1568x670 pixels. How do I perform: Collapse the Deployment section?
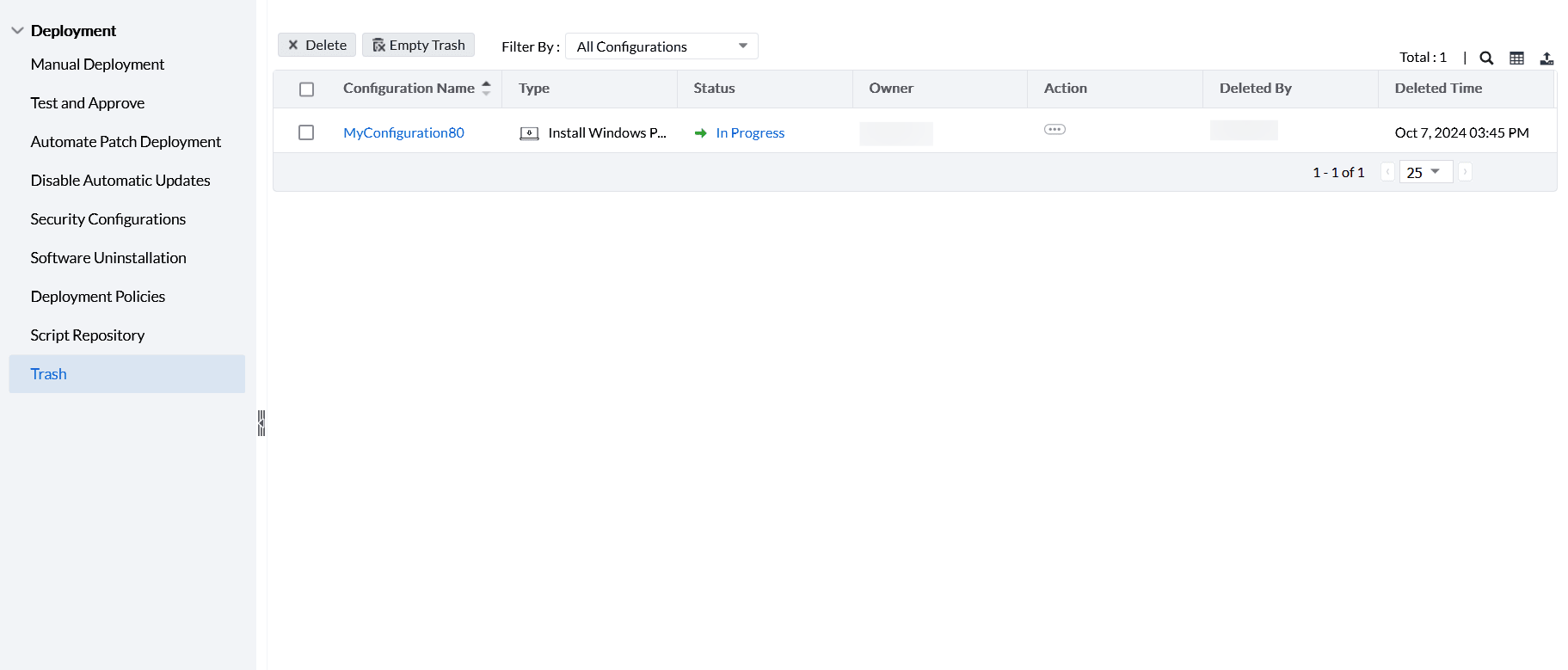pos(17,31)
